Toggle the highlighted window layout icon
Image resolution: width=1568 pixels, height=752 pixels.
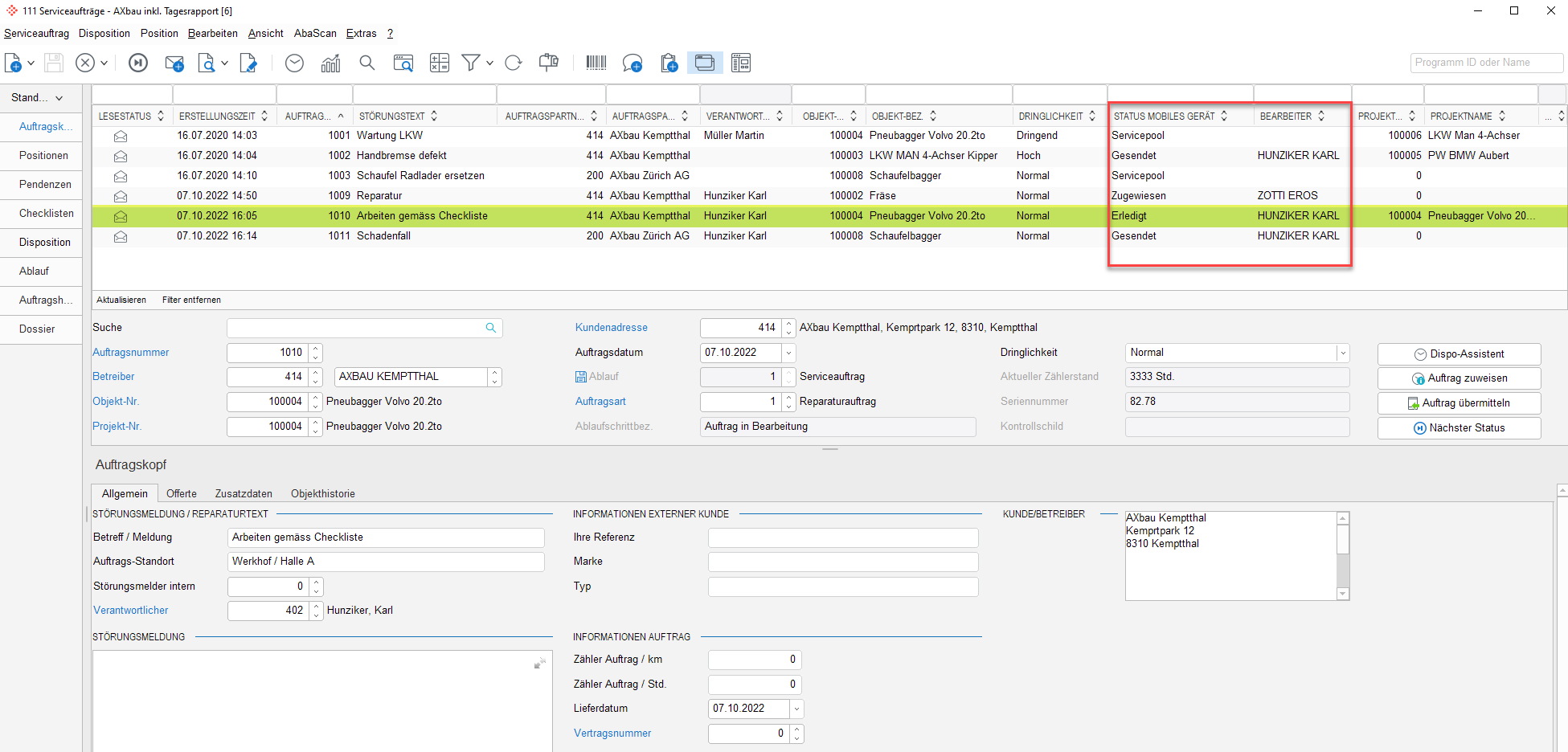(705, 63)
